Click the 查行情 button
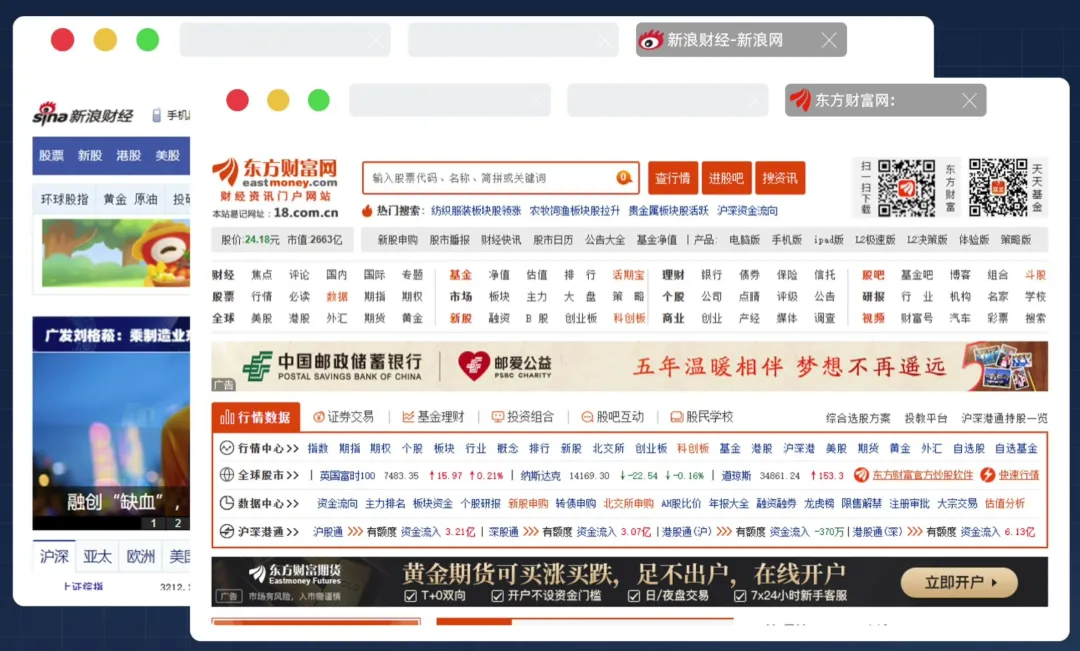Viewport: 1080px width, 651px height. tap(673, 178)
